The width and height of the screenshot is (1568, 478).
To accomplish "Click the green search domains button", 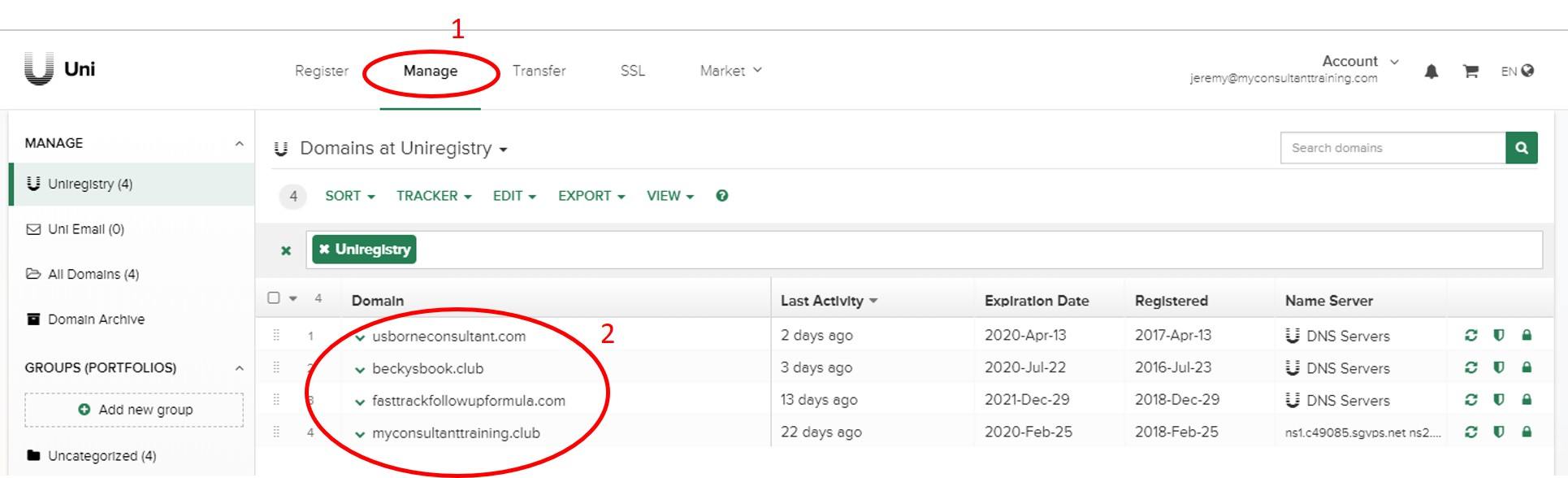I will 1522,148.
